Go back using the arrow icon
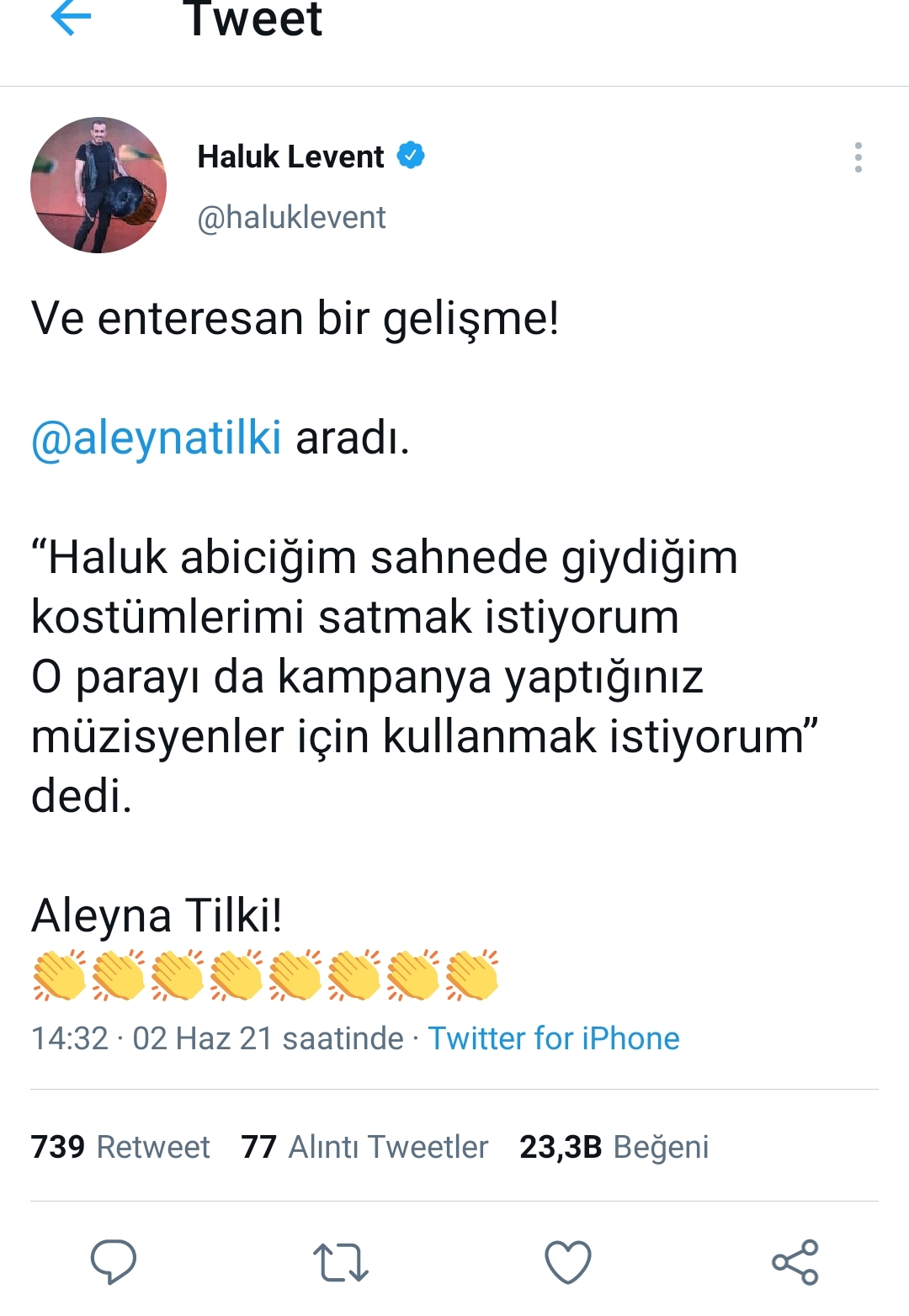 (71, 19)
